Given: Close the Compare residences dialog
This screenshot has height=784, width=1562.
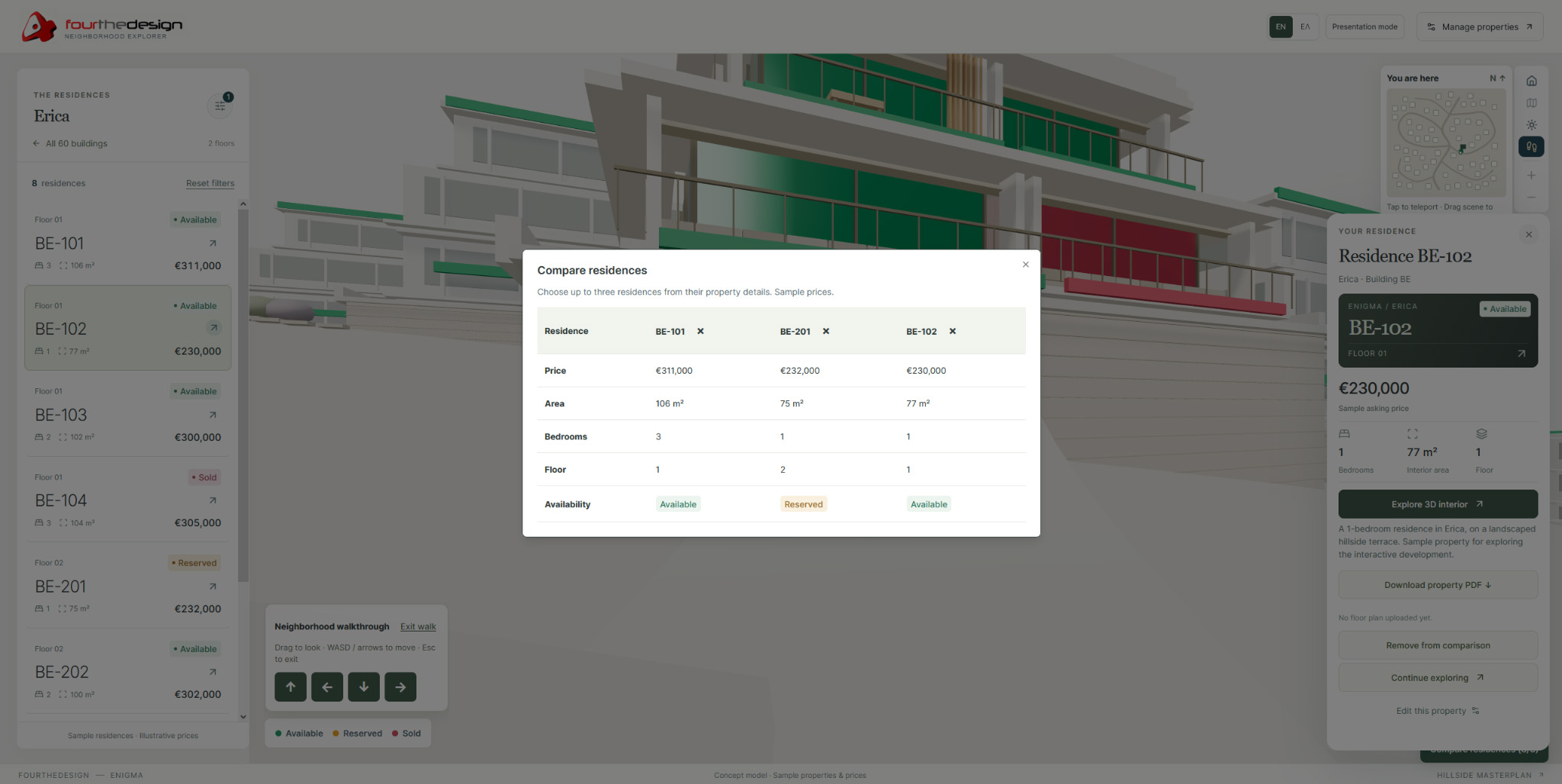Looking at the screenshot, I should click(x=1025, y=265).
